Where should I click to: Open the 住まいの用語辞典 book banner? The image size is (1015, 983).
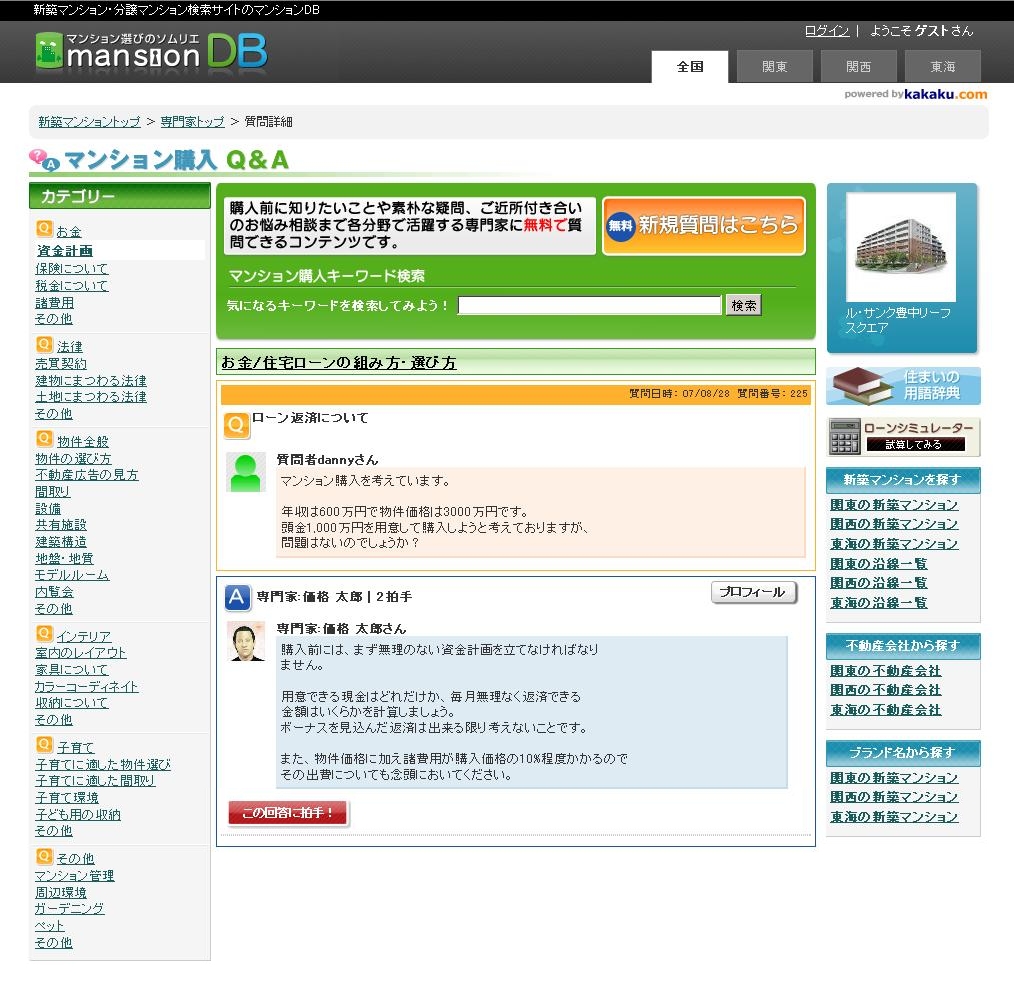click(x=903, y=385)
